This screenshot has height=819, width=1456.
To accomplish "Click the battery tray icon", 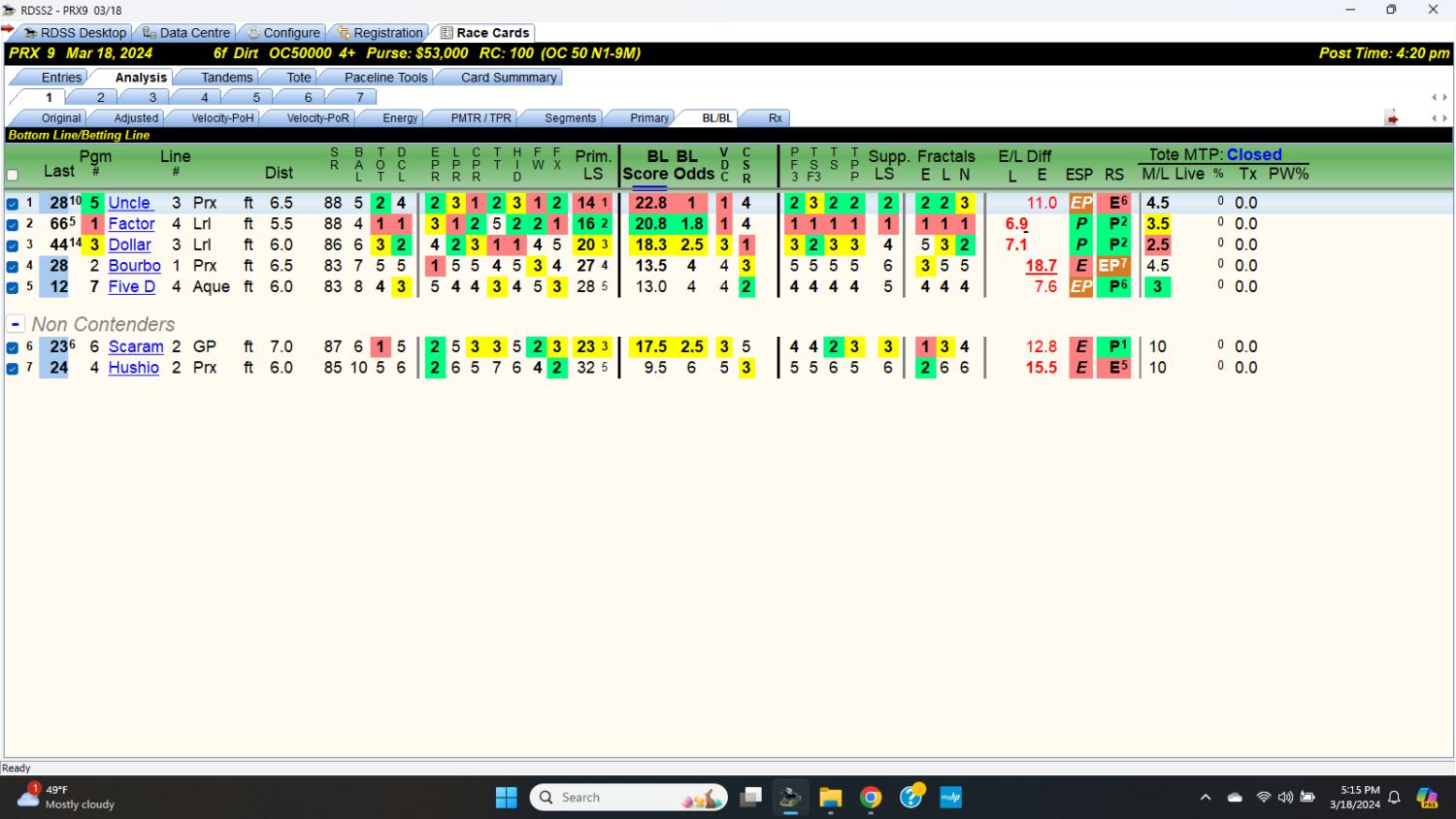I will point(1307,798).
